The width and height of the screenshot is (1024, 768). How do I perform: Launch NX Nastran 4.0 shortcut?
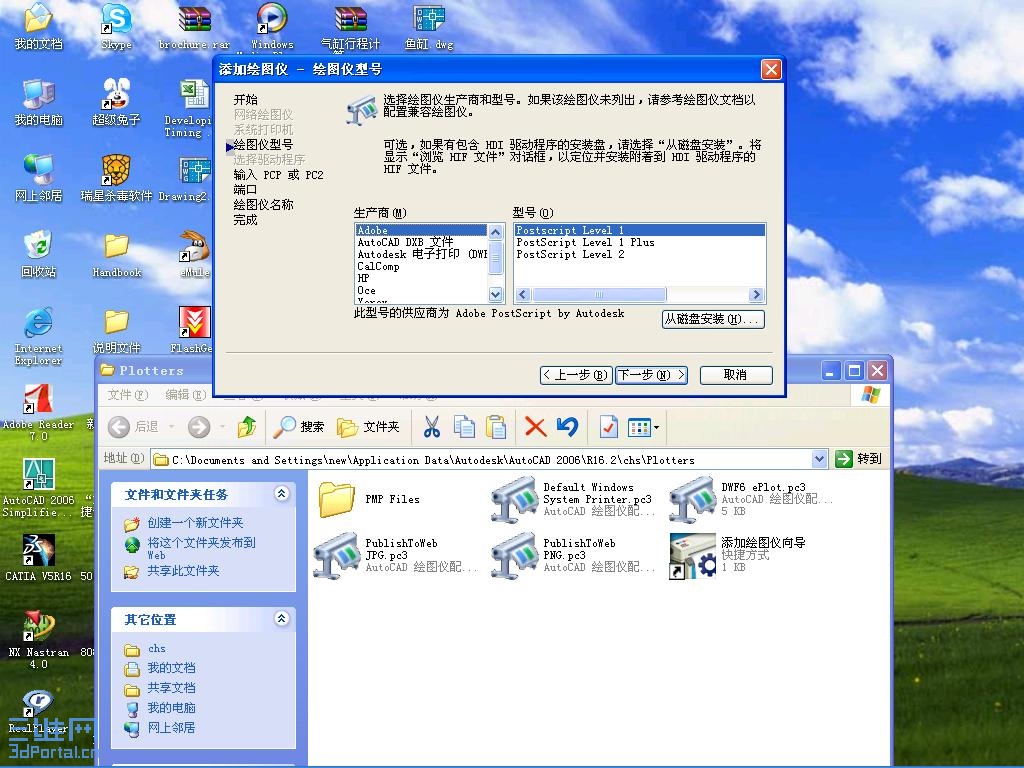click(38, 640)
